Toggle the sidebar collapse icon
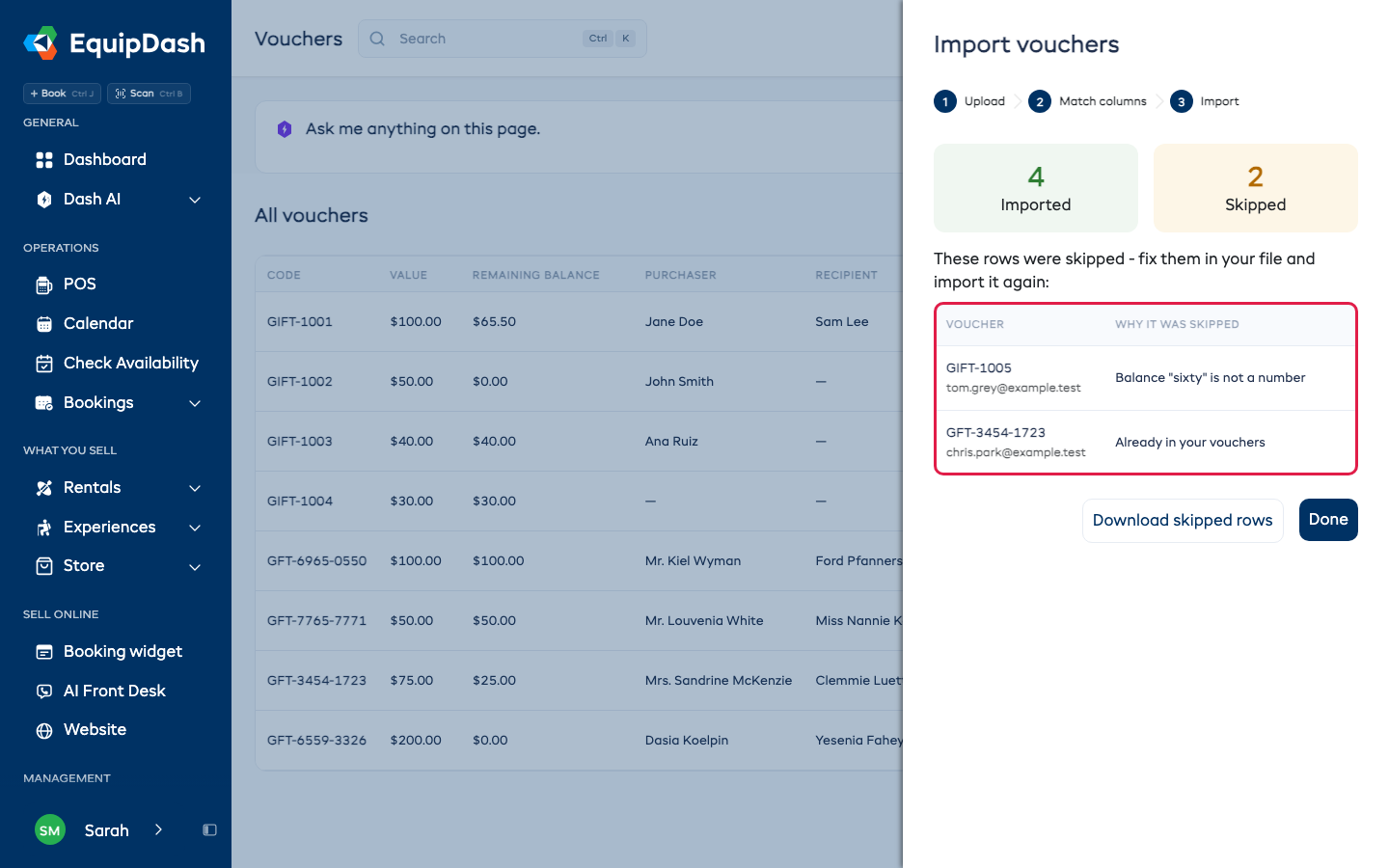This screenshot has height=868, width=1389. point(209,829)
